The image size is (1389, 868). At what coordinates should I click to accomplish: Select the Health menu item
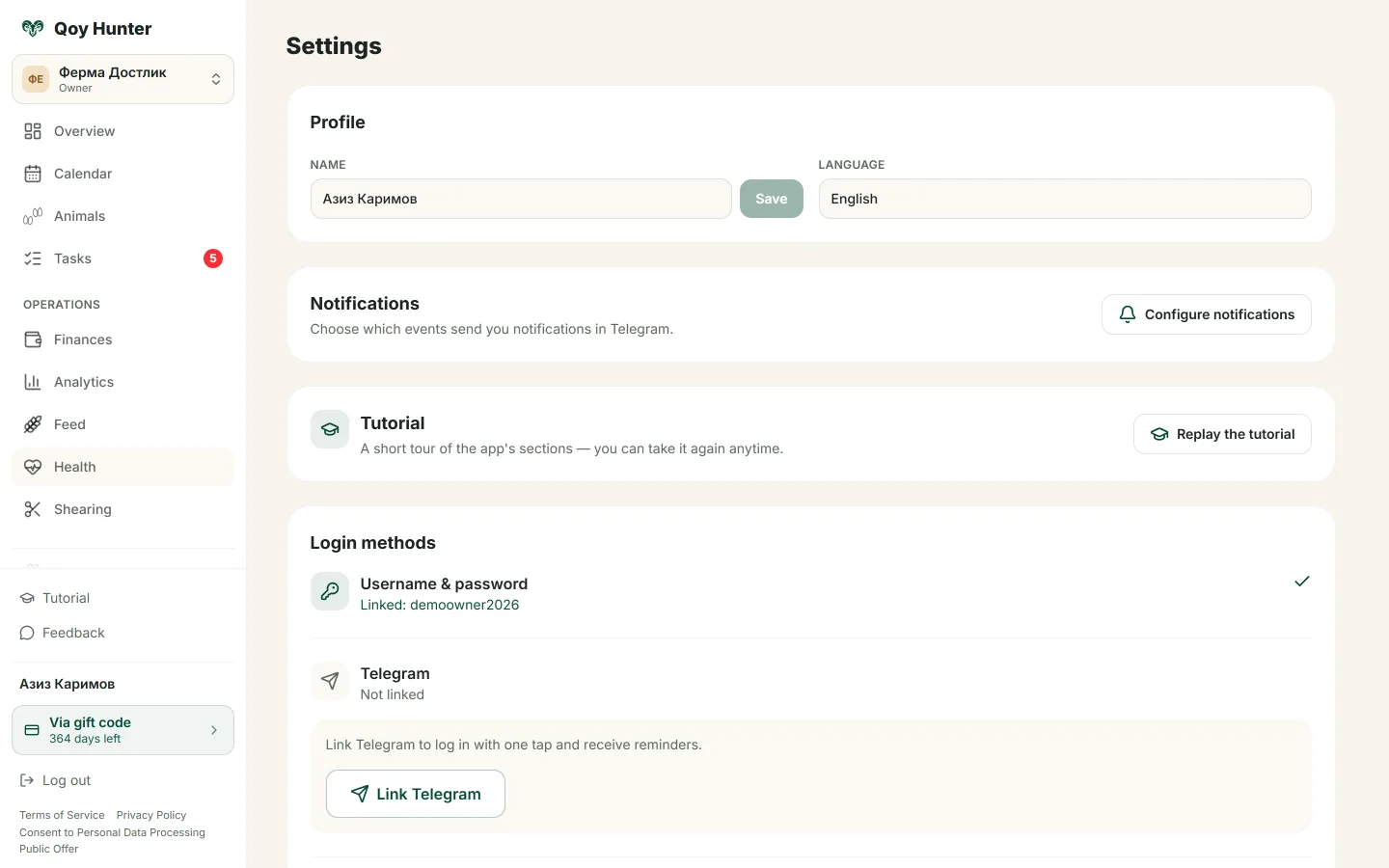[x=123, y=467]
